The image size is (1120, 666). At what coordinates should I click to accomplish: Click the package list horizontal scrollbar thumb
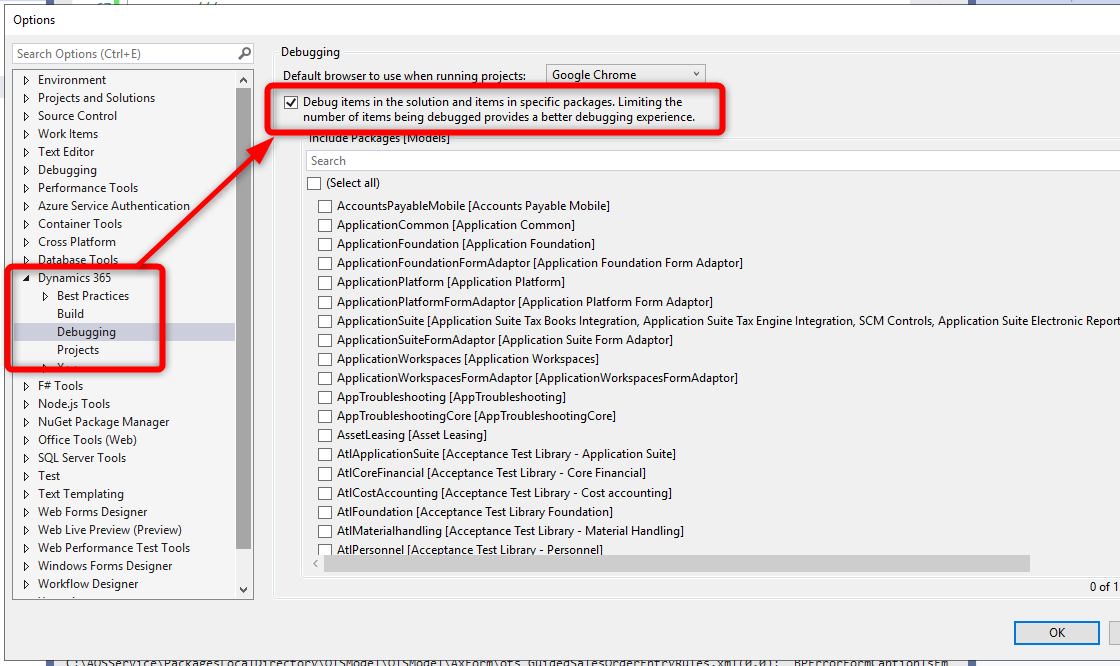coord(676,564)
